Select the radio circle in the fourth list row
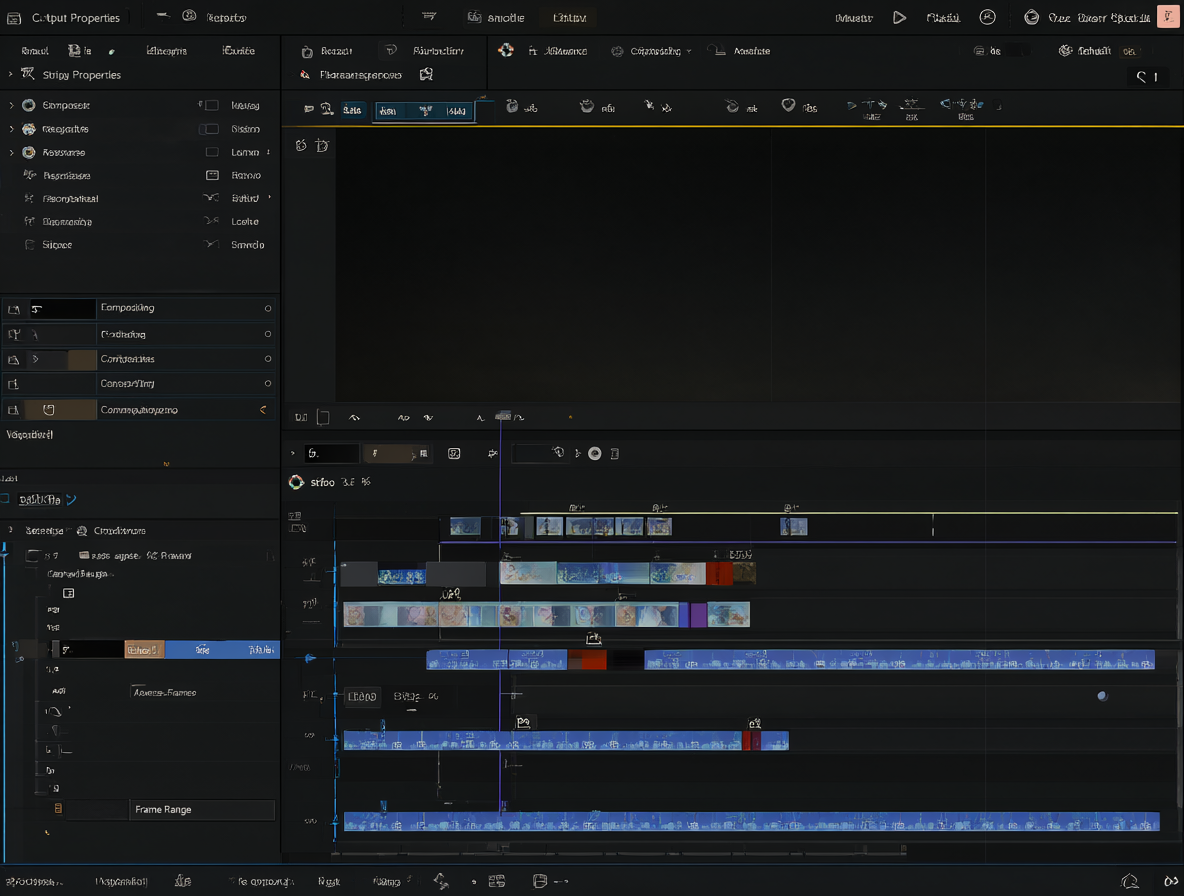Viewport: 1184px width, 896px height. coord(267,384)
